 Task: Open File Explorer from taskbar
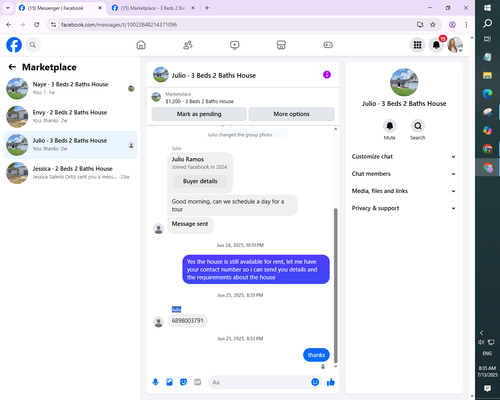487,75
